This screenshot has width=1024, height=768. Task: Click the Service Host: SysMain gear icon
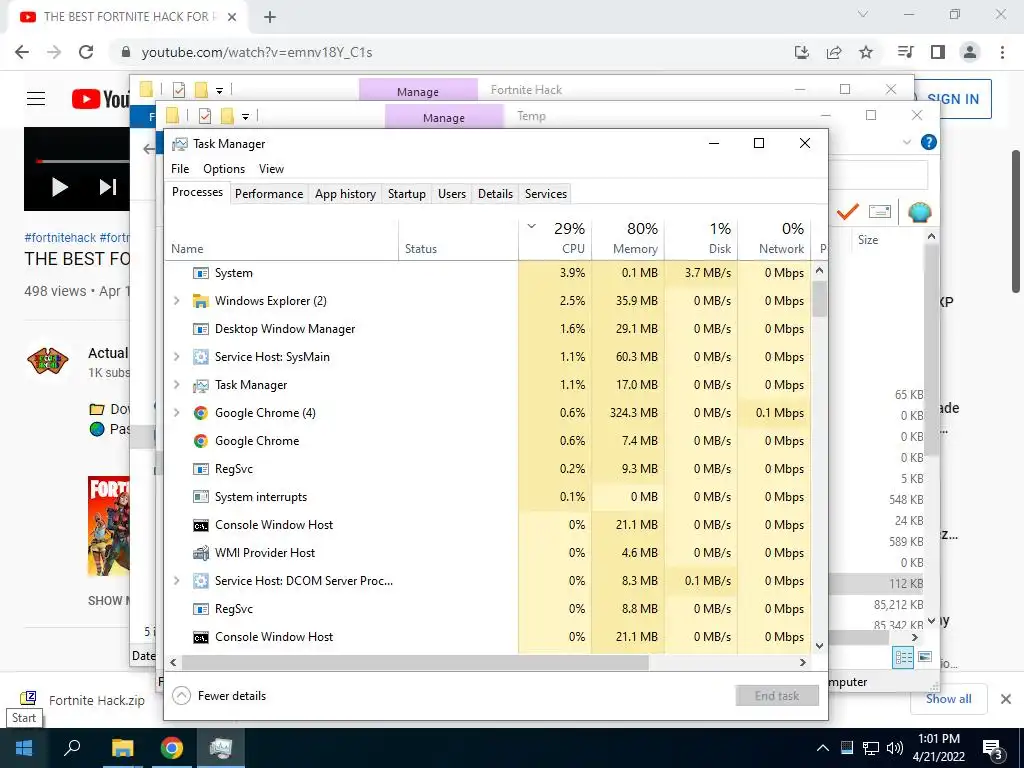coord(200,357)
